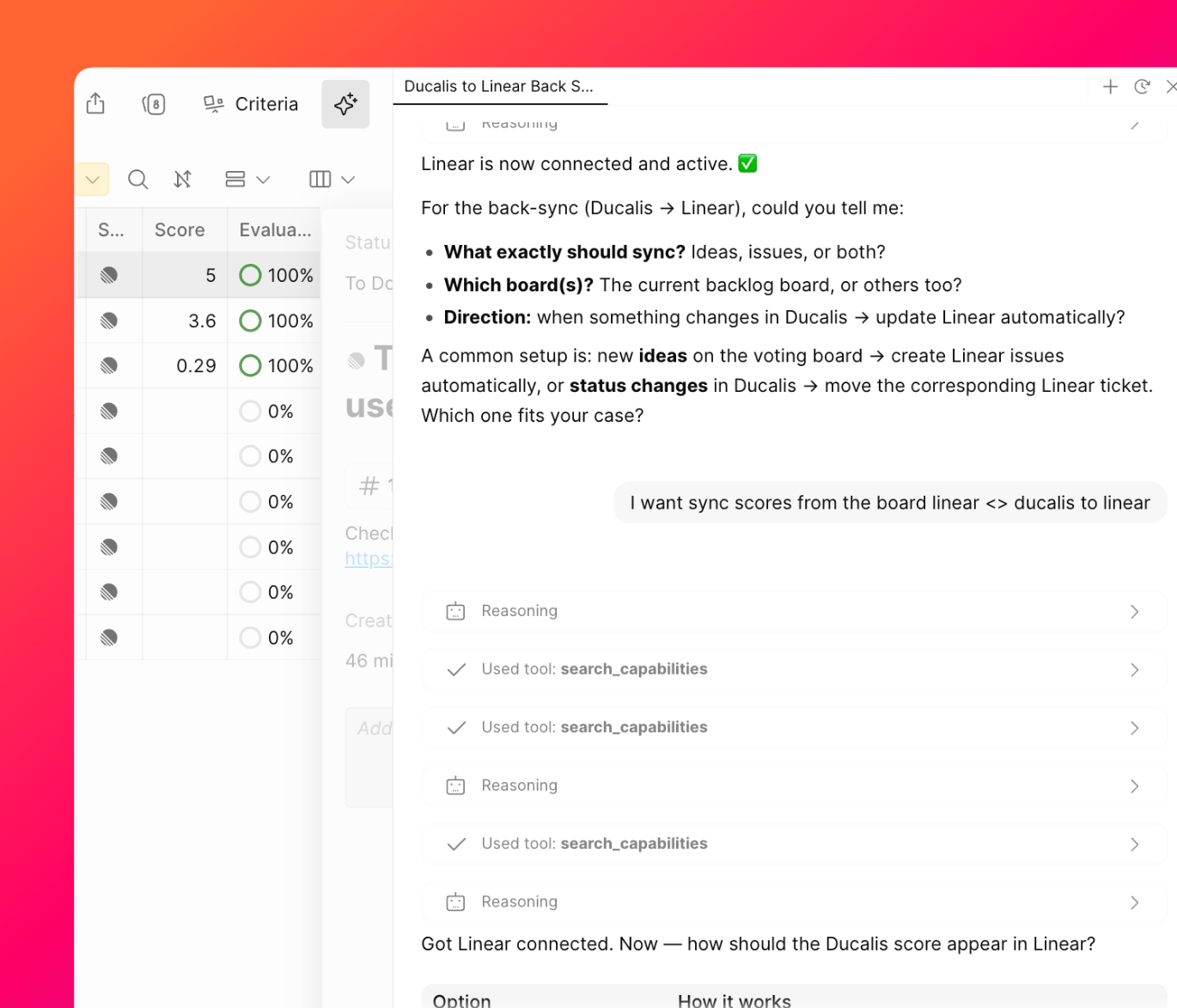This screenshot has height=1008, width=1177.
Task: Expand the Reasoning row above 'Got Linear connected'
Action: click(x=793, y=901)
